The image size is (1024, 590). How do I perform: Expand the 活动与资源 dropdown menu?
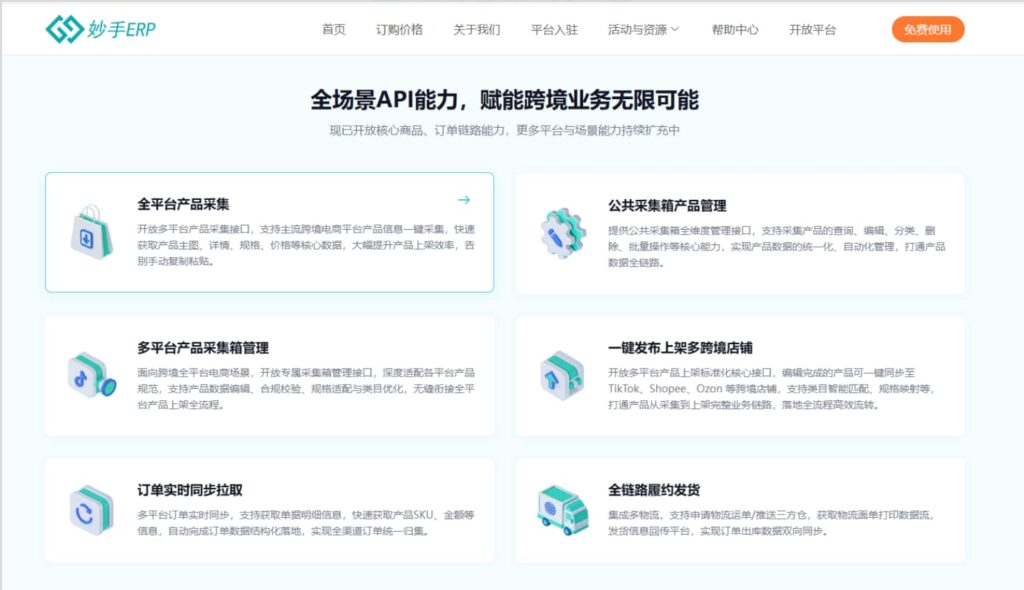coord(643,29)
